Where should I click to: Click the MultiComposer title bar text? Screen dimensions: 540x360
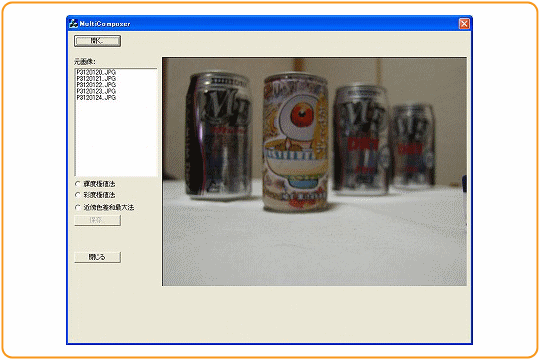(105, 24)
